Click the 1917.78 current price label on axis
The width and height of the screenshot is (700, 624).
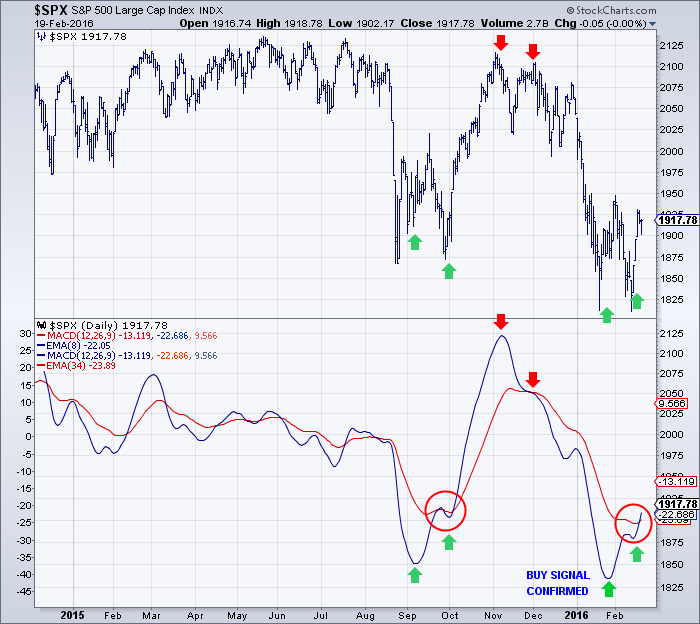[677, 220]
